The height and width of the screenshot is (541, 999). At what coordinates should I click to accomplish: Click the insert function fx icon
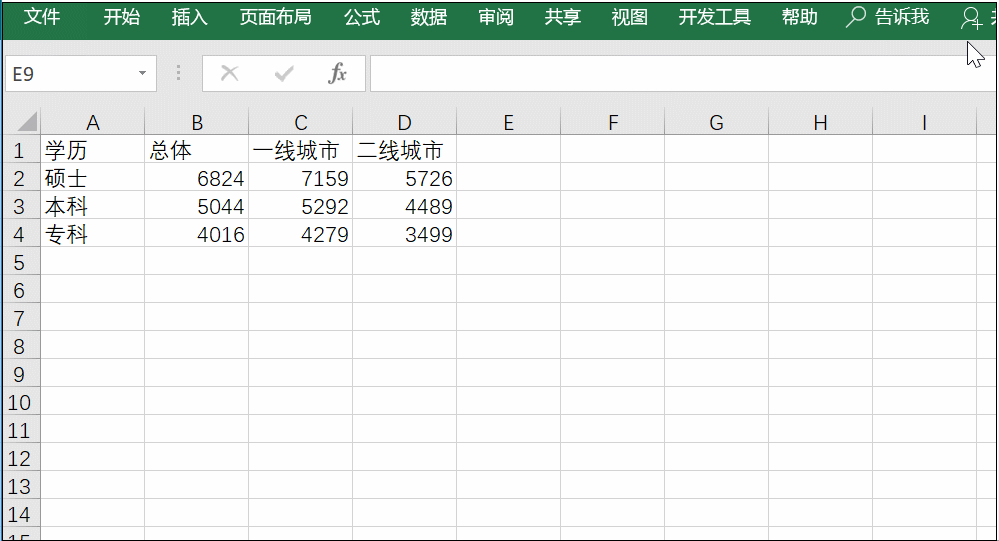(x=337, y=73)
